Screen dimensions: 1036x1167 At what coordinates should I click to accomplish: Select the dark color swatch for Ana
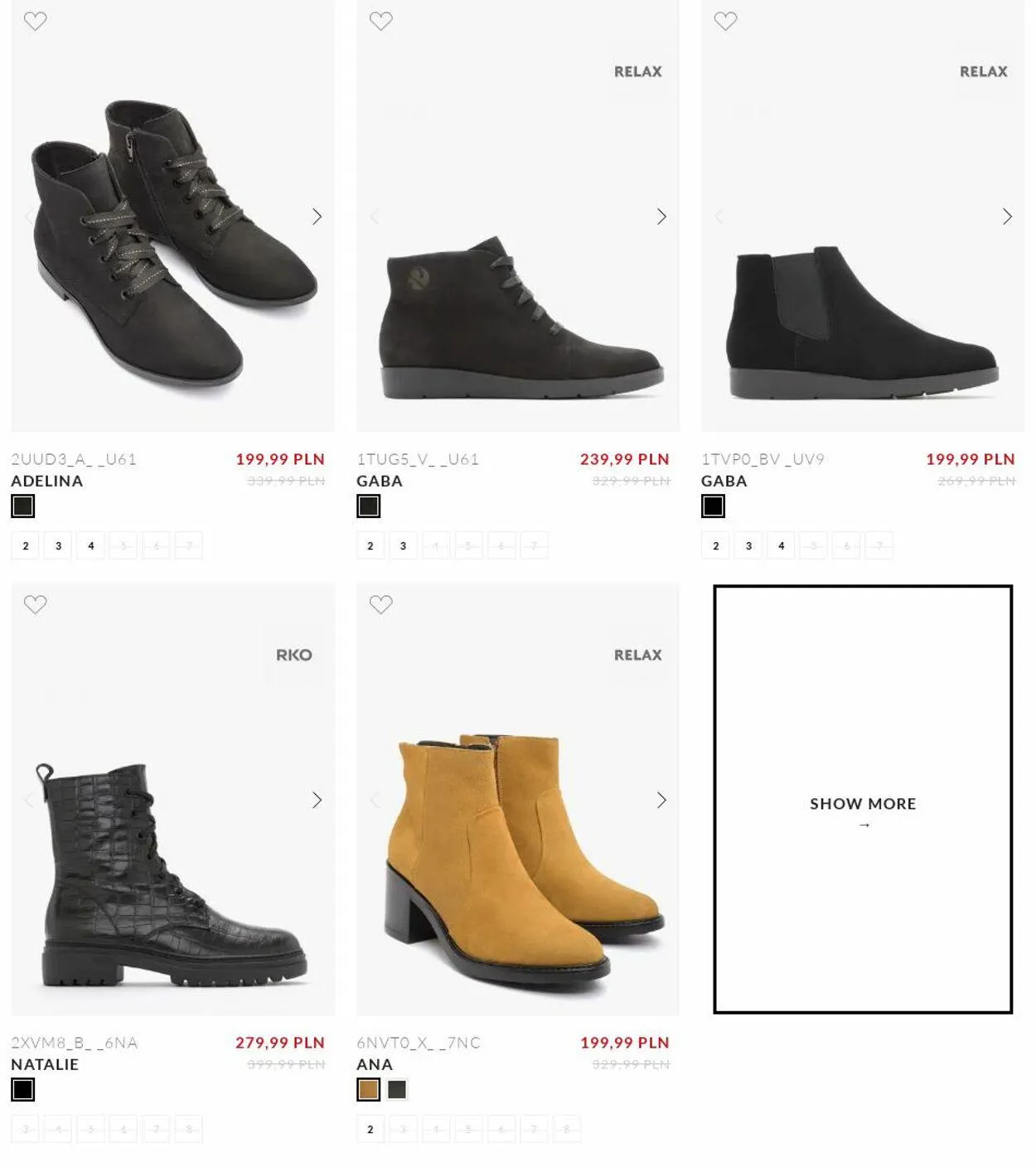tap(397, 1089)
